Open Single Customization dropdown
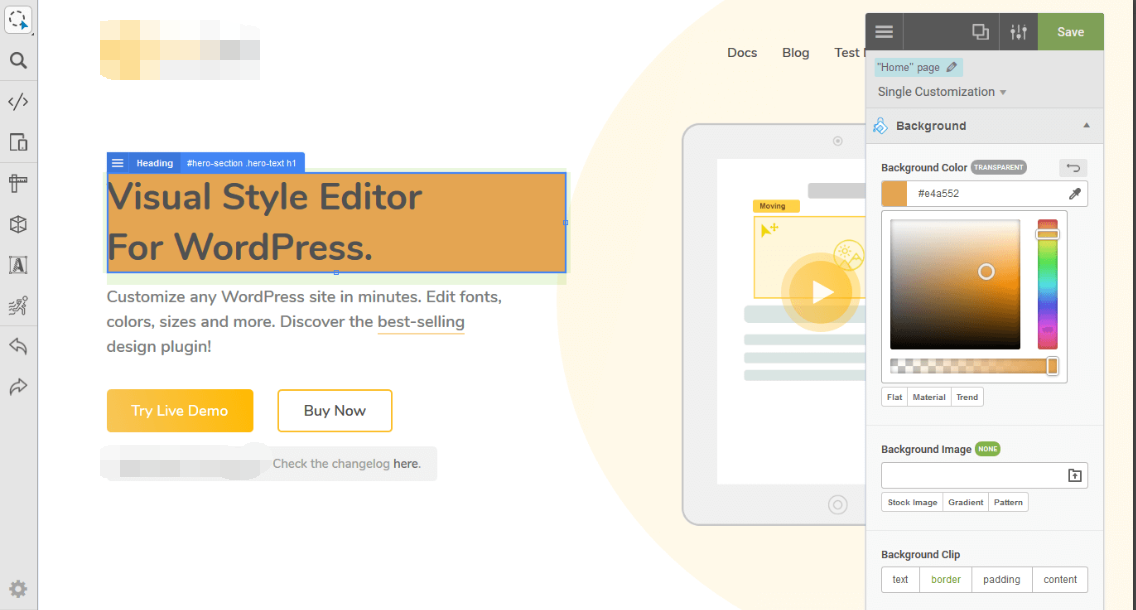1136x610 pixels. [942, 92]
